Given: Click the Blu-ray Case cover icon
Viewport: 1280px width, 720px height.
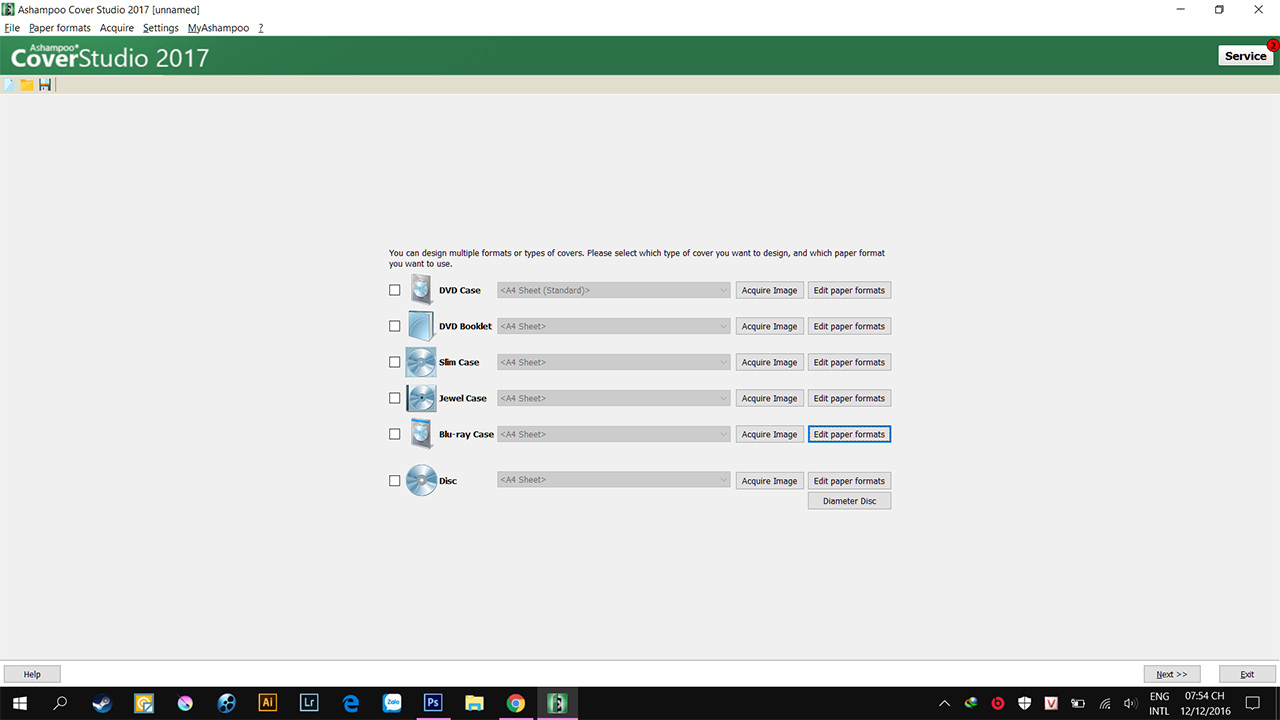Looking at the screenshot, I should pos(421,434).
